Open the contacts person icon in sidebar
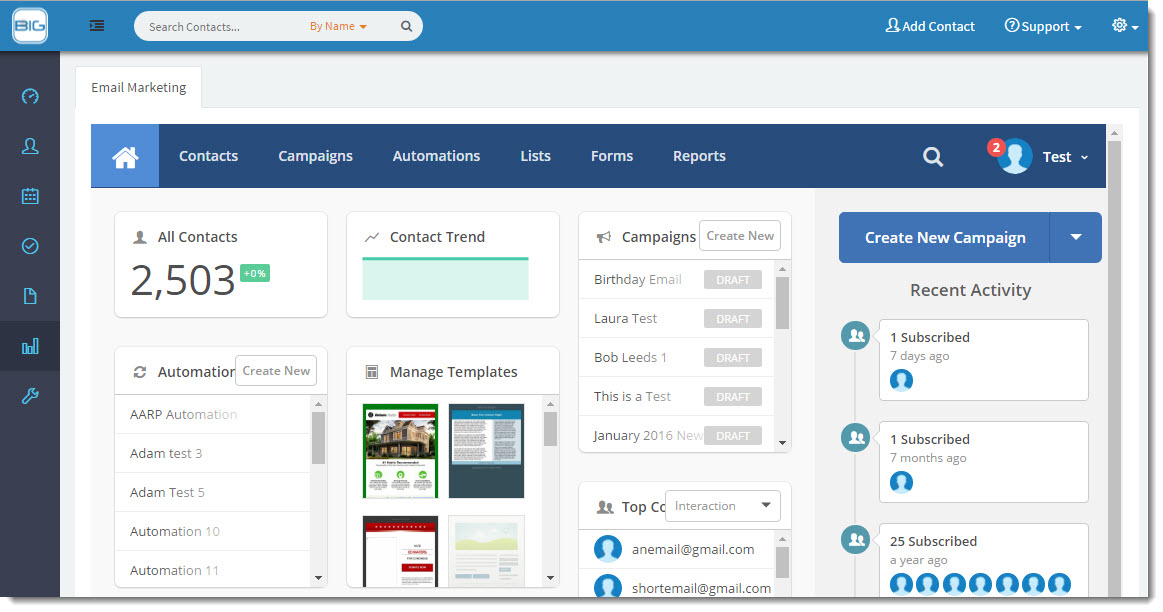The height and width of the screenshot is (612, 1163). coord(30,146)
